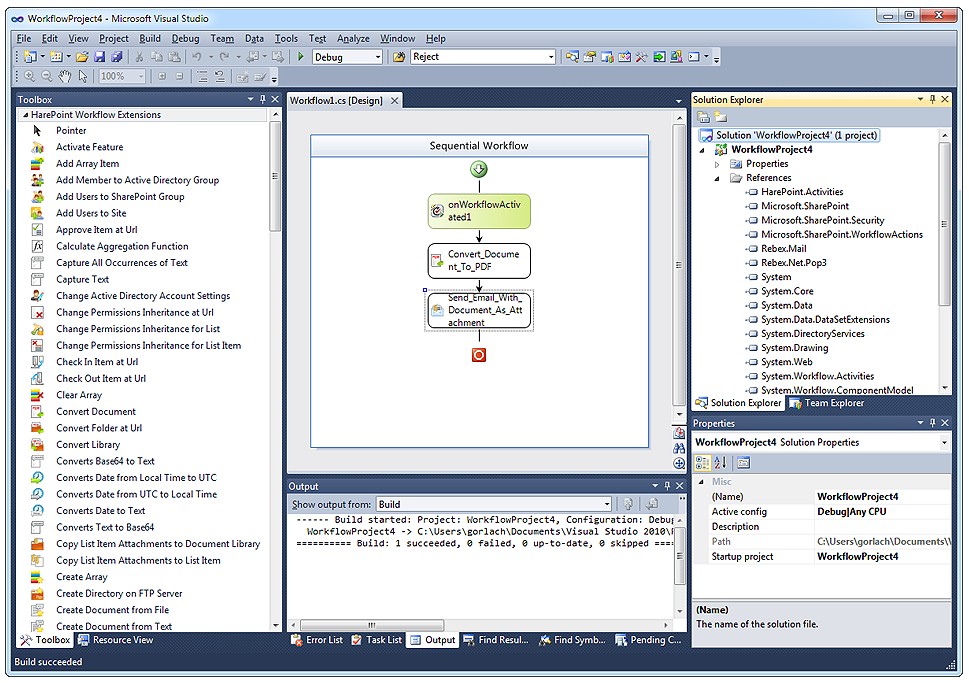This screenshot has width=969, height=683.
Task: Select the onWorkflowActivated1 activity
Action: point(479,211)
